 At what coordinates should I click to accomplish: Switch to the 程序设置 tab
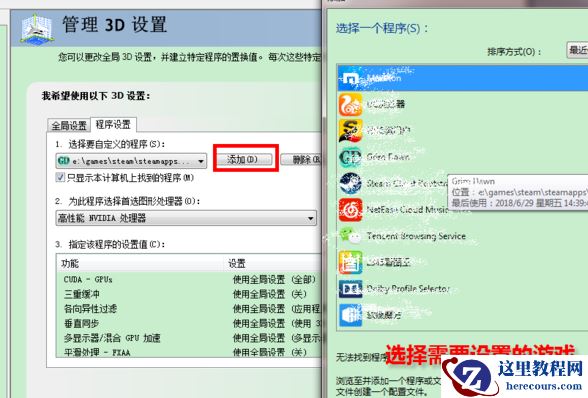113,124
